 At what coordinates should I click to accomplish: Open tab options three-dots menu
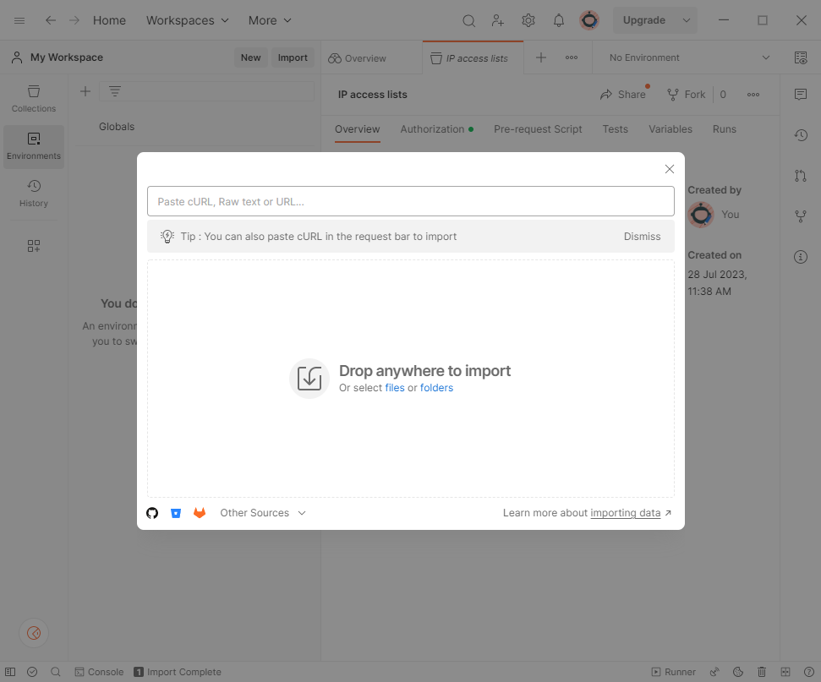point(571,58)
